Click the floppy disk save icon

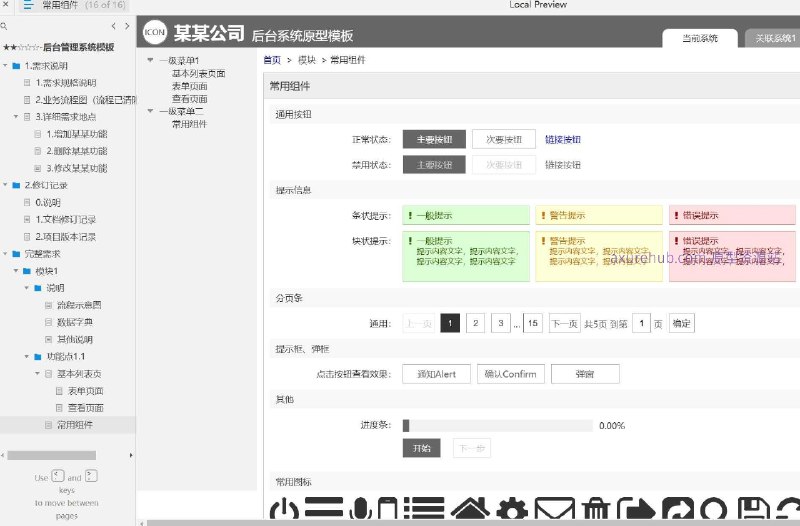754,509
